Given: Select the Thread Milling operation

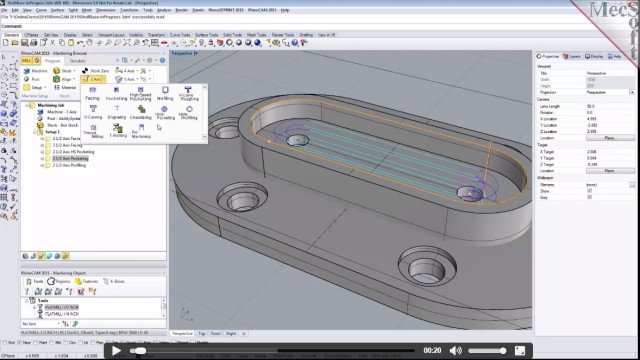Looking at the screenshot, I should 93,131.
